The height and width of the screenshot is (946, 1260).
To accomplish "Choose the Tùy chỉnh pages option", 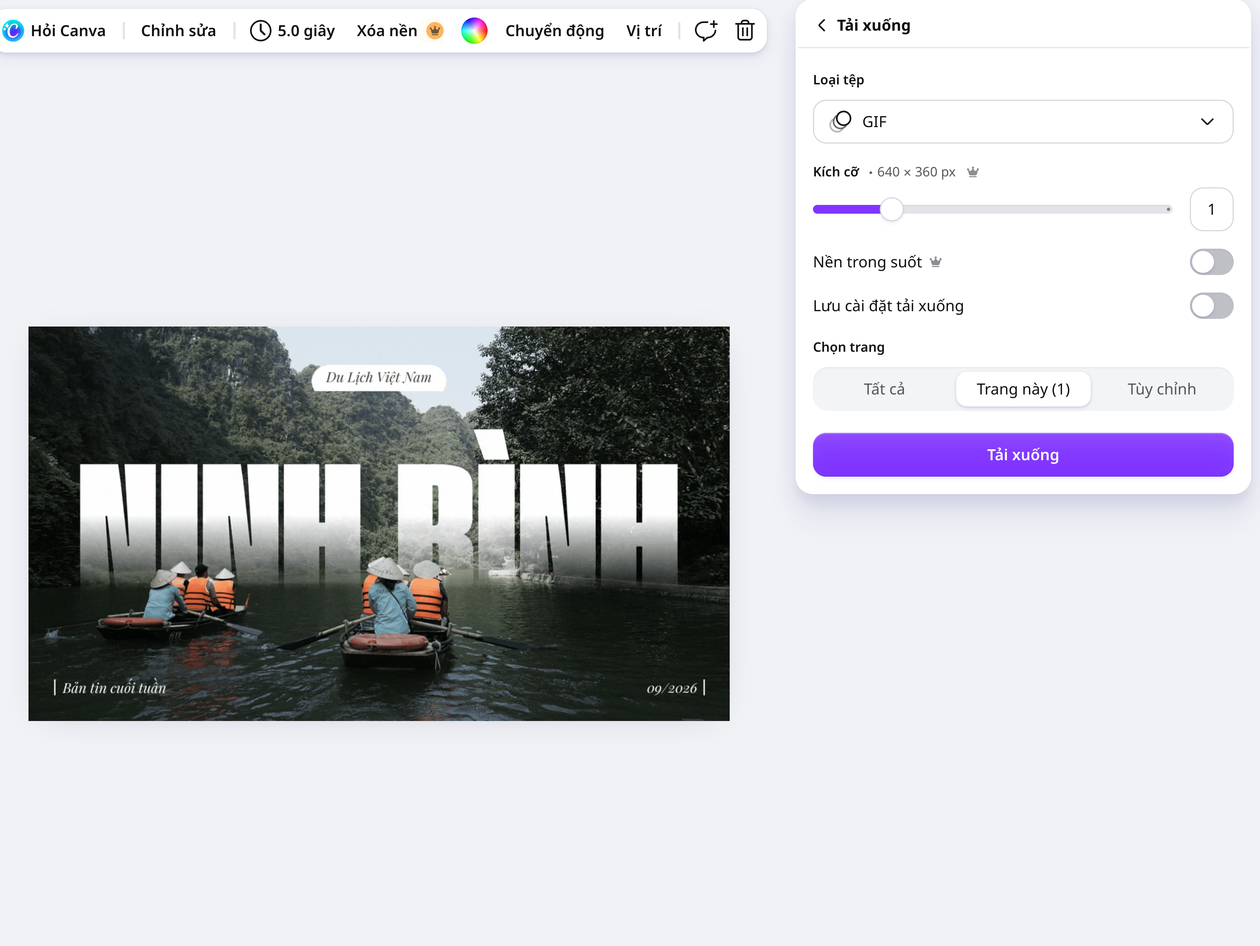I will [1162, 389].
